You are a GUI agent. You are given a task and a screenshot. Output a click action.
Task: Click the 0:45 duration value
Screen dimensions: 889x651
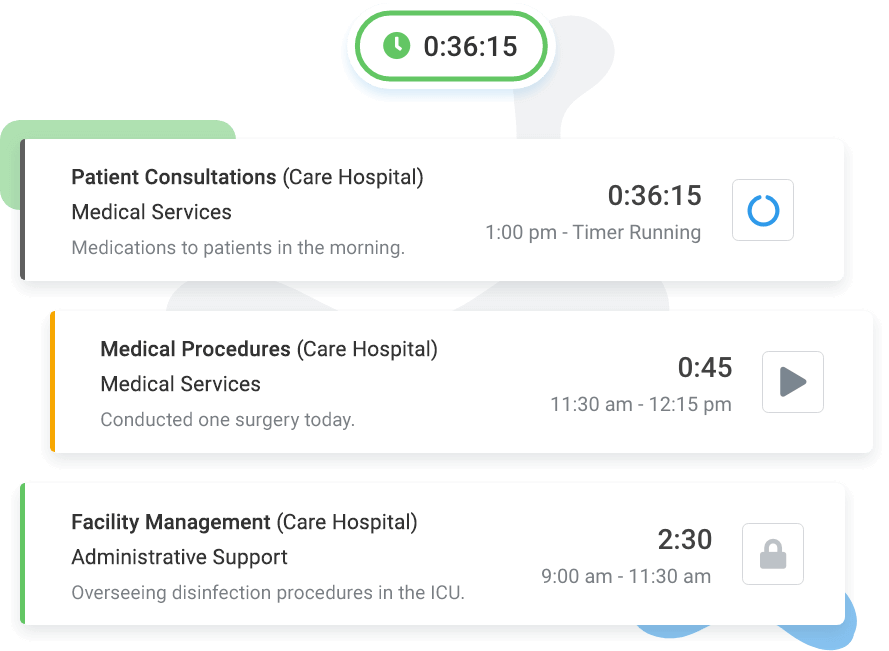[x=705, y=368]
